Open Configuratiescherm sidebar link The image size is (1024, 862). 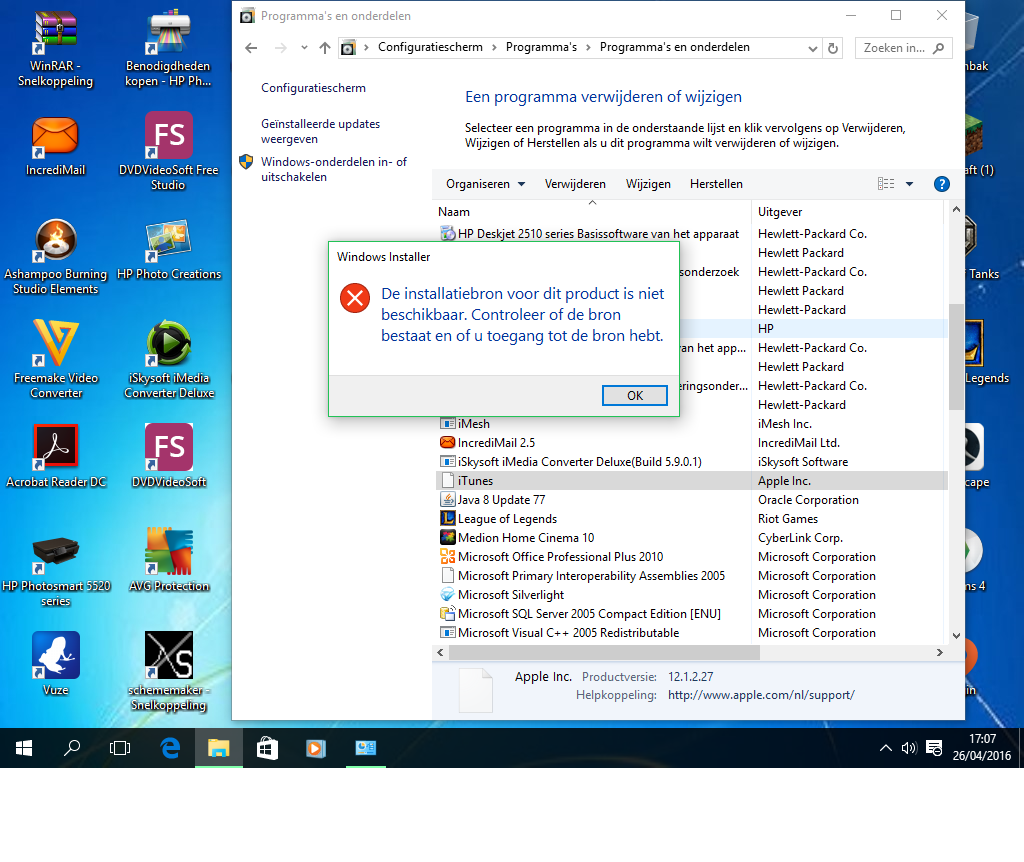(313, 88)
